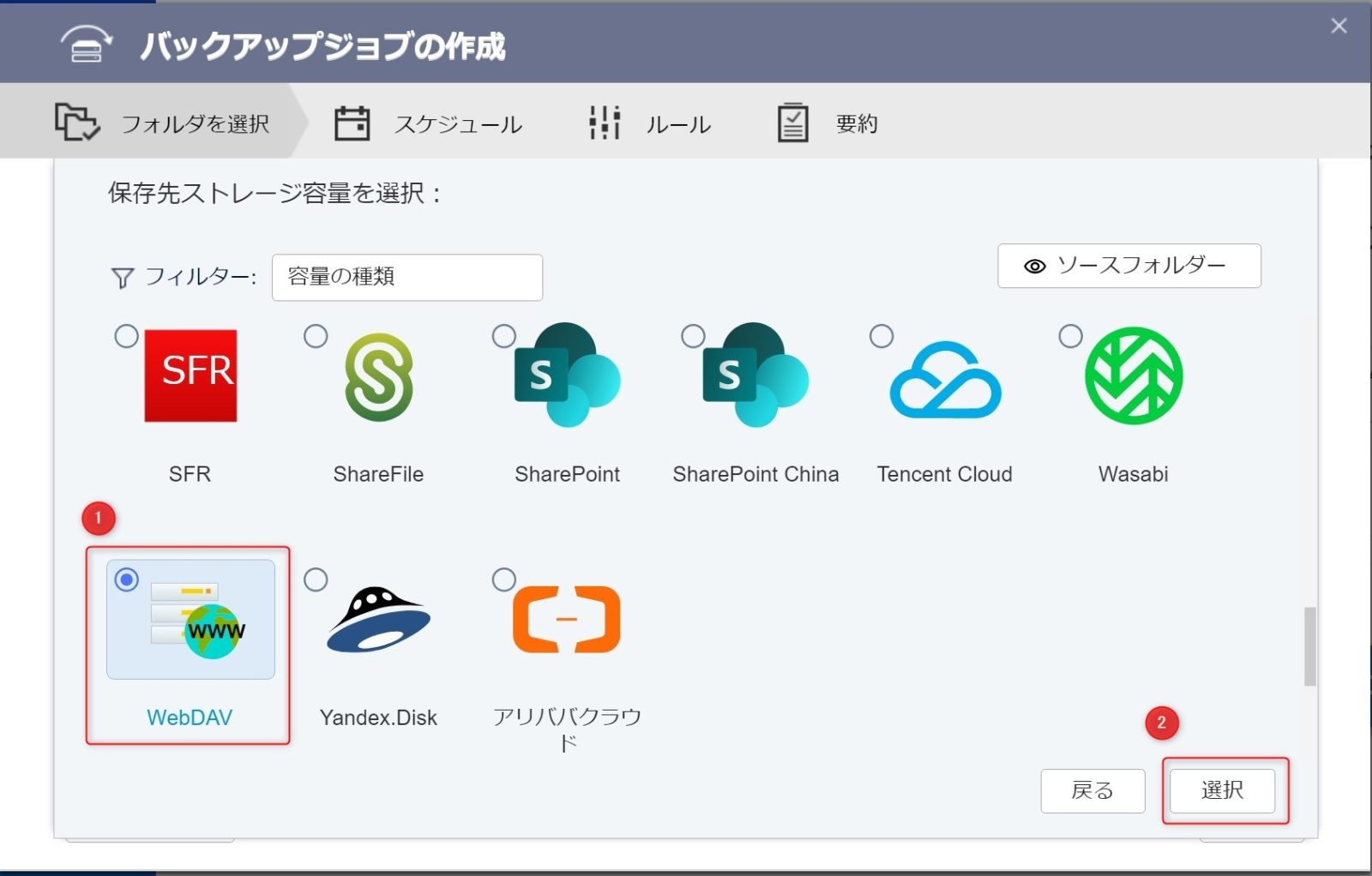Click the Tencent Cloud icon
The image size is (1372, 876).
tap(945, 381)
